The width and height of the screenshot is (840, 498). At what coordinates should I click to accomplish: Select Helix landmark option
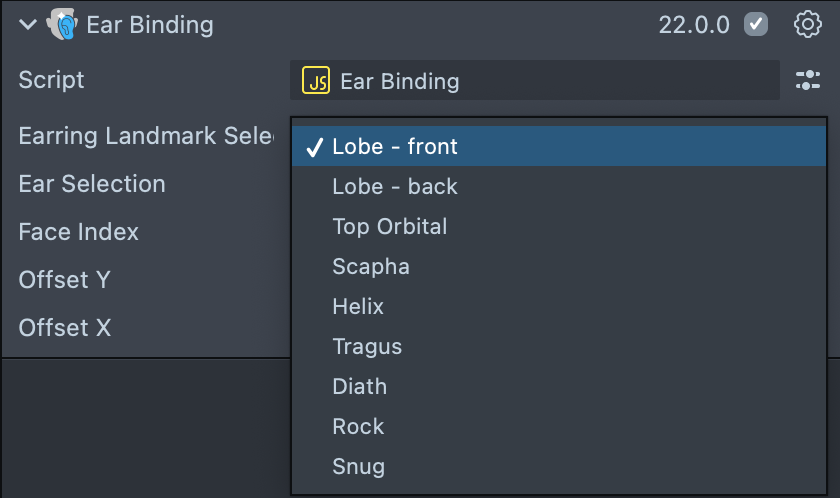coord(358,307)
